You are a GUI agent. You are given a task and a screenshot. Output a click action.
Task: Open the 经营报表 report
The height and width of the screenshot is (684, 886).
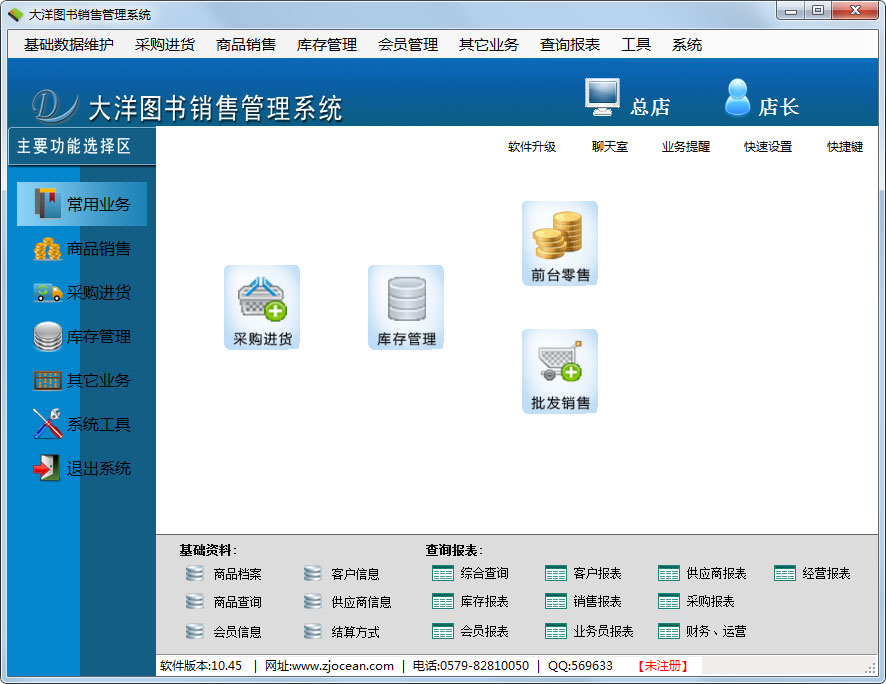812,573
